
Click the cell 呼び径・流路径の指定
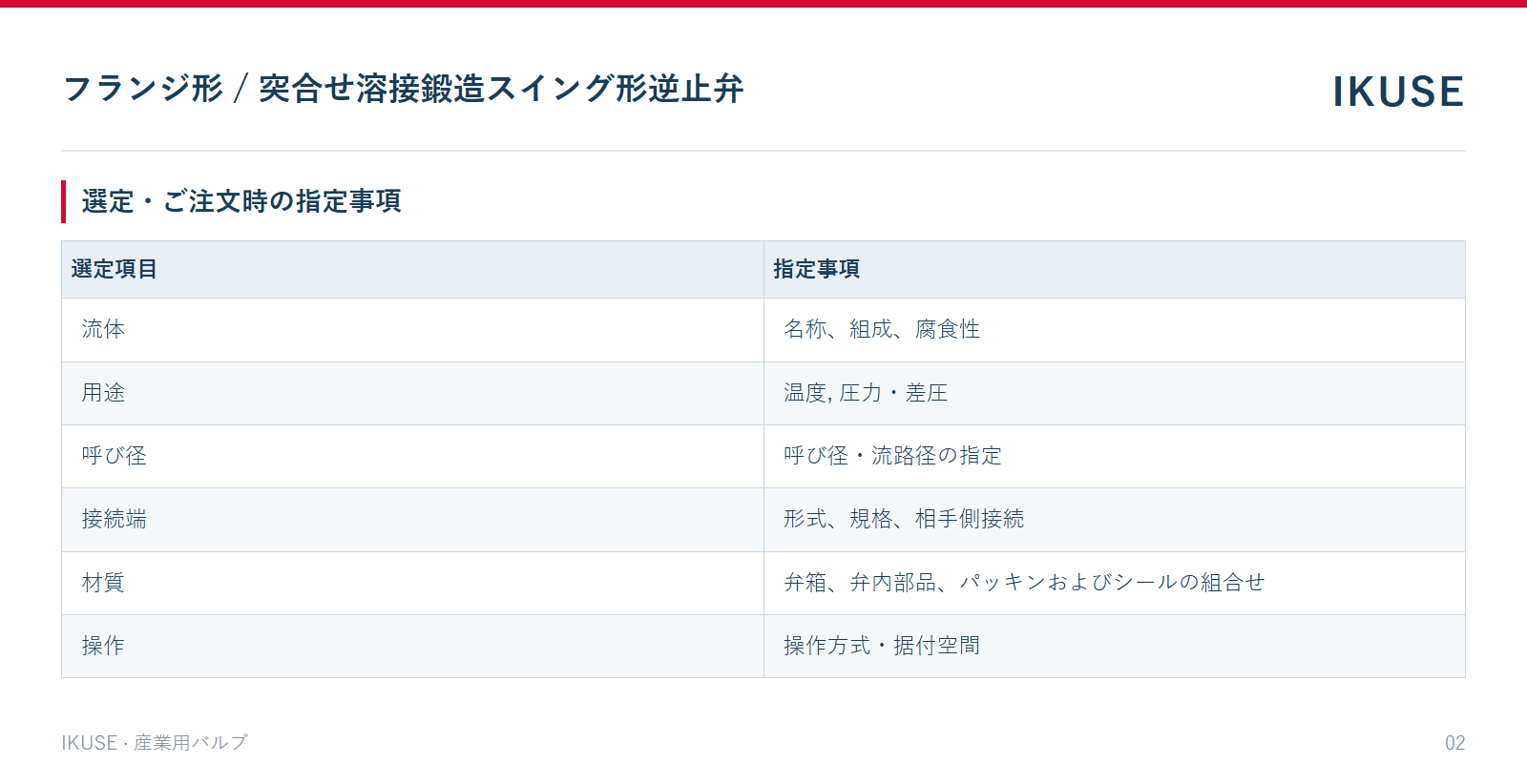1115,456
